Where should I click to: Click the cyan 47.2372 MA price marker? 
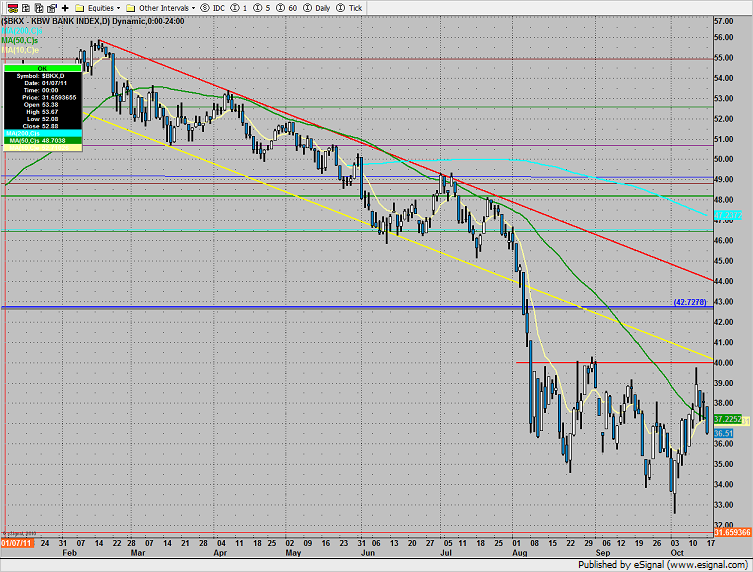[x=728, y=215]
